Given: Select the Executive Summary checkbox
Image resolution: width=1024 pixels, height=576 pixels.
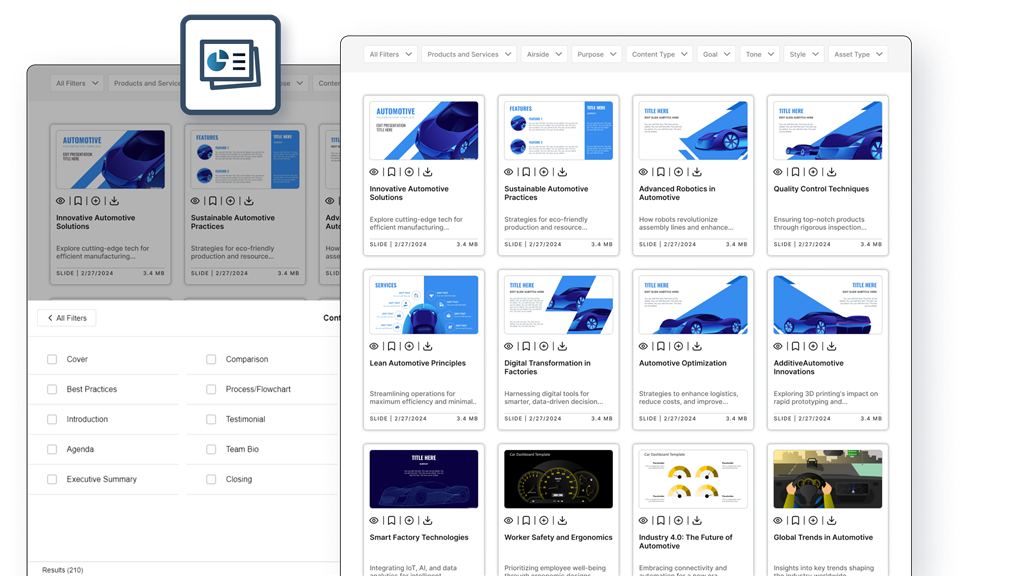Looking at the screenshot, I should (x=52, y=479).
